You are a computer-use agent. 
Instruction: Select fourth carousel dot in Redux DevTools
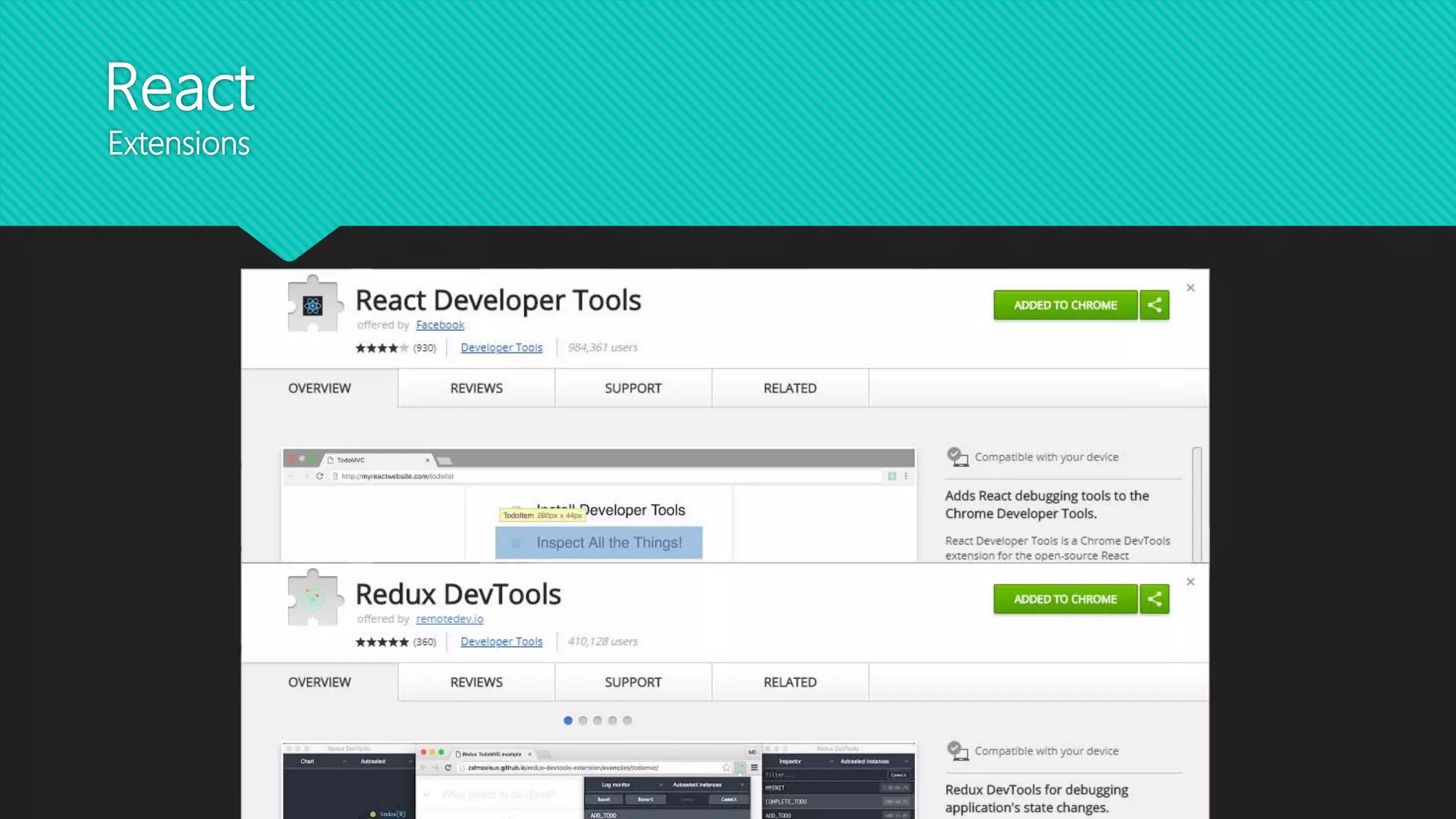[613, 720]
